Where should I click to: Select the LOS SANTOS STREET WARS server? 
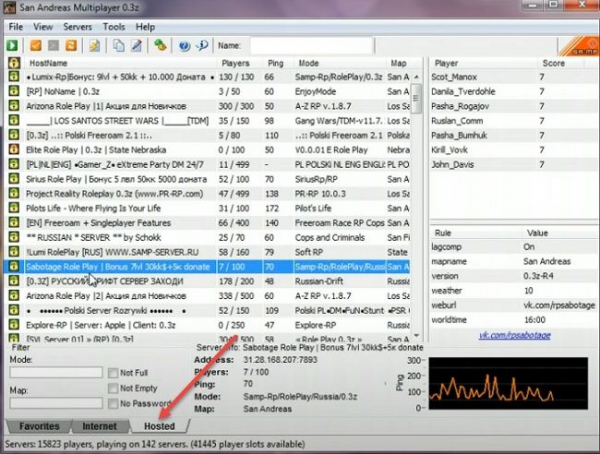click(209, 121)
